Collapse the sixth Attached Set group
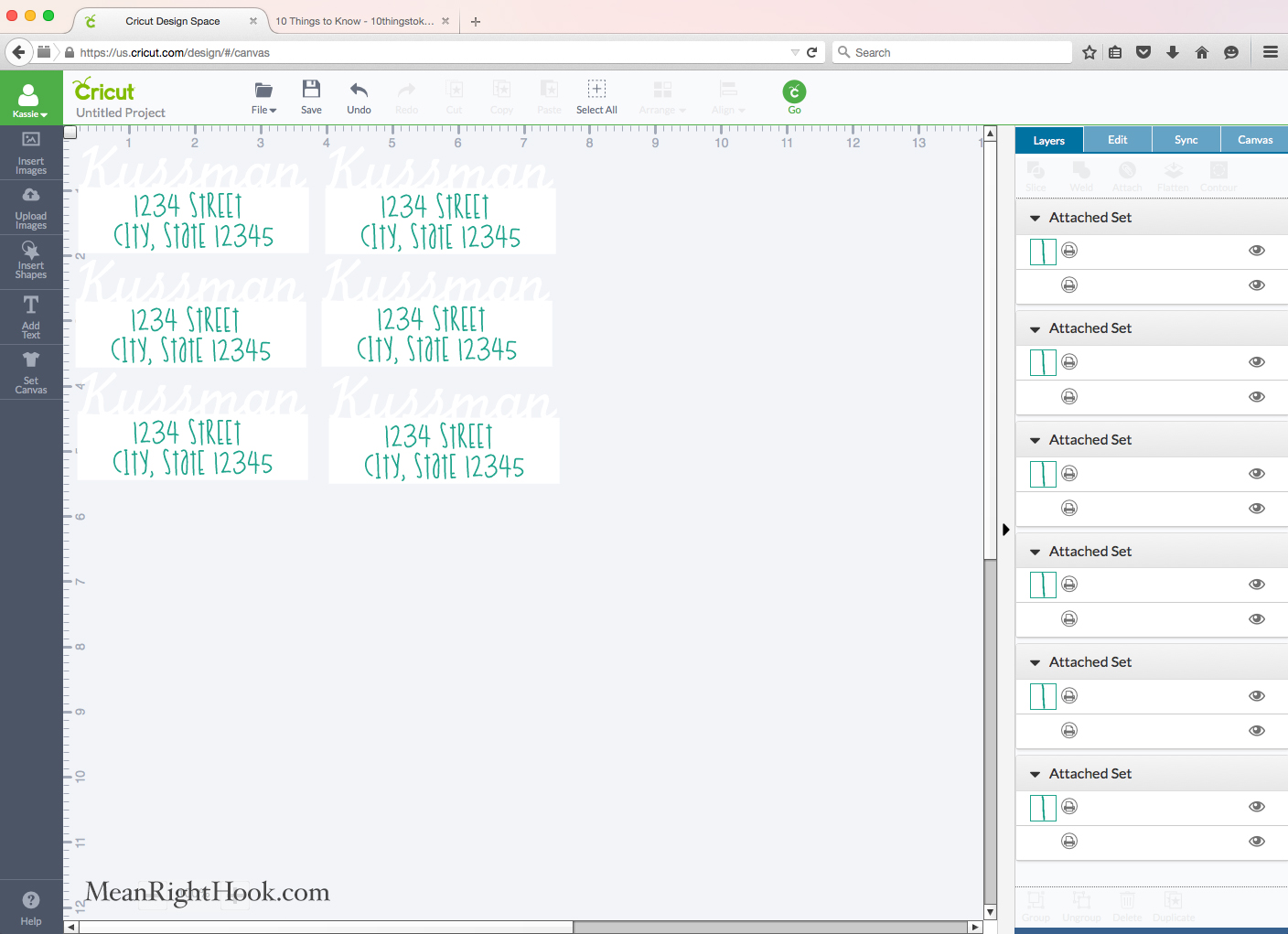 pyautogui.click(x=1035, y=775)
